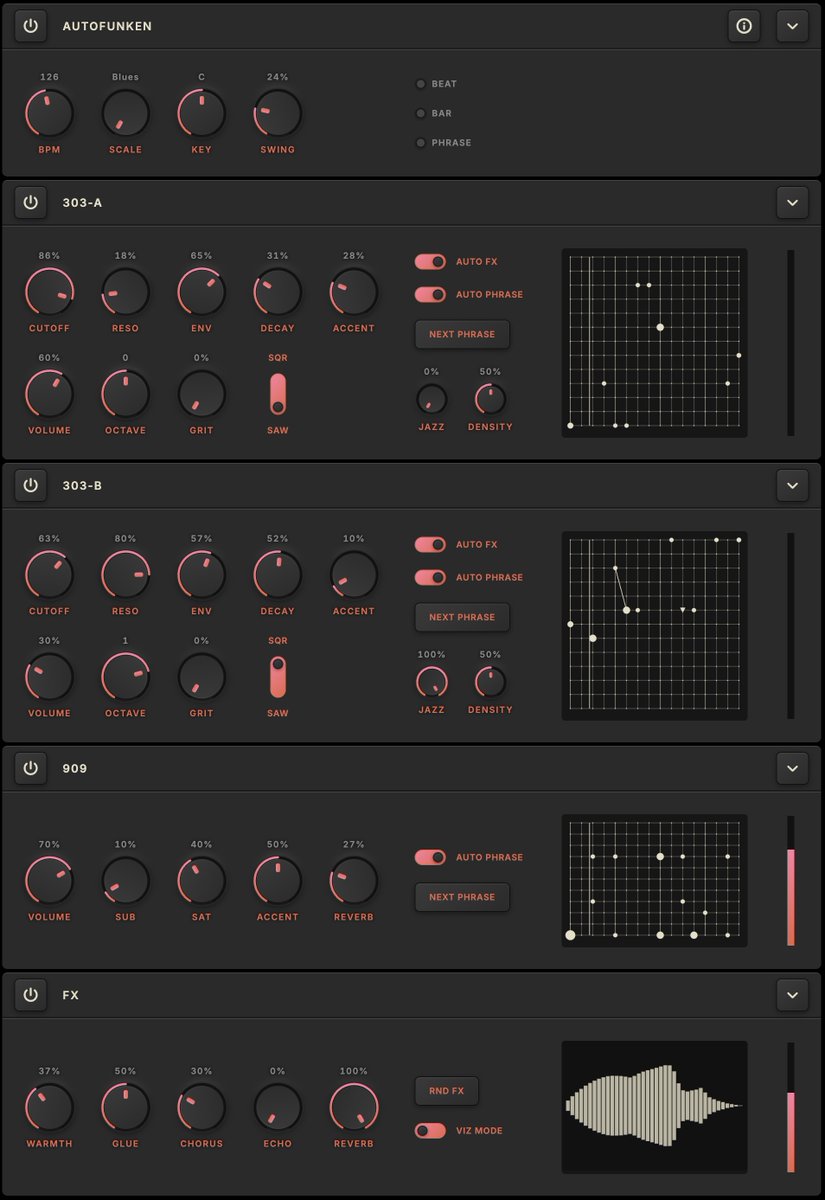825x1200 pixels.
Task: Click the 303-A ENV knob
Action: tap(201, 292)
